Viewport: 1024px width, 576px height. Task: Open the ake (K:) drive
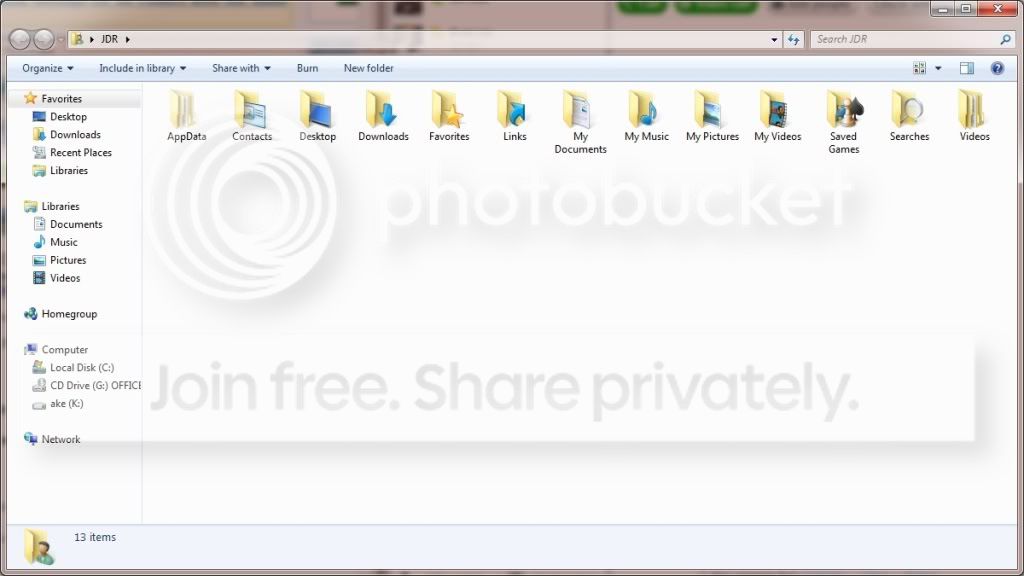point(67,404)
